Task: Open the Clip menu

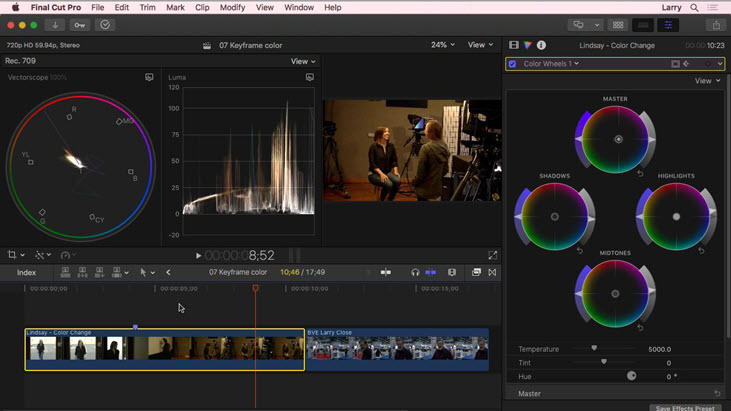Action: pos(202,7)
